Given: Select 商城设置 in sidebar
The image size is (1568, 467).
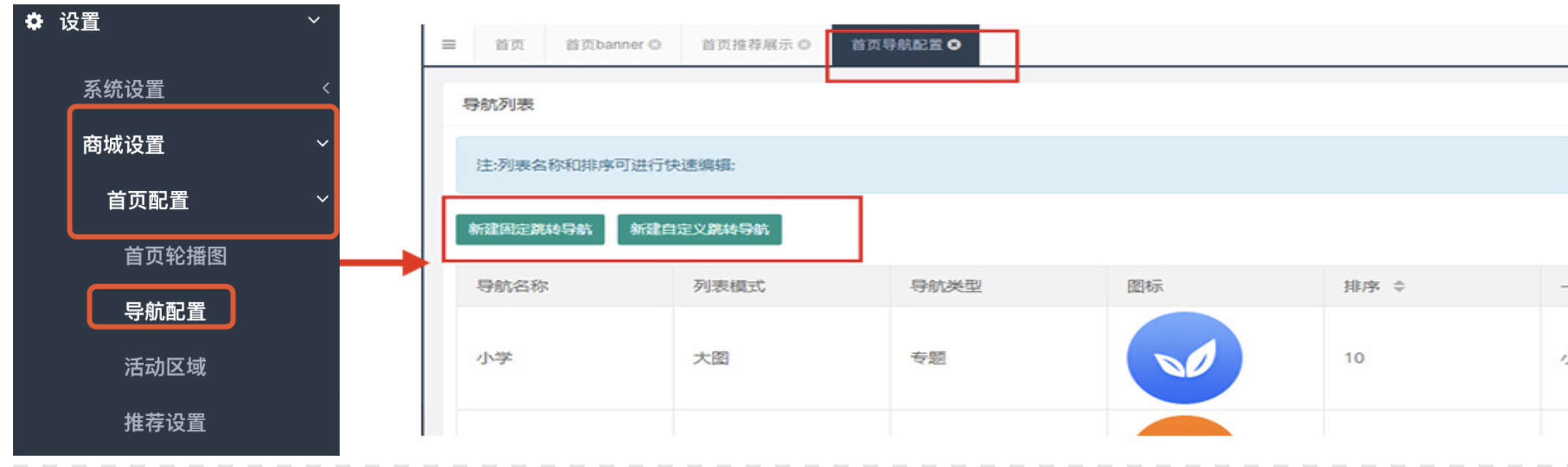Looking at the screenshot, I should tap(123, 145).
